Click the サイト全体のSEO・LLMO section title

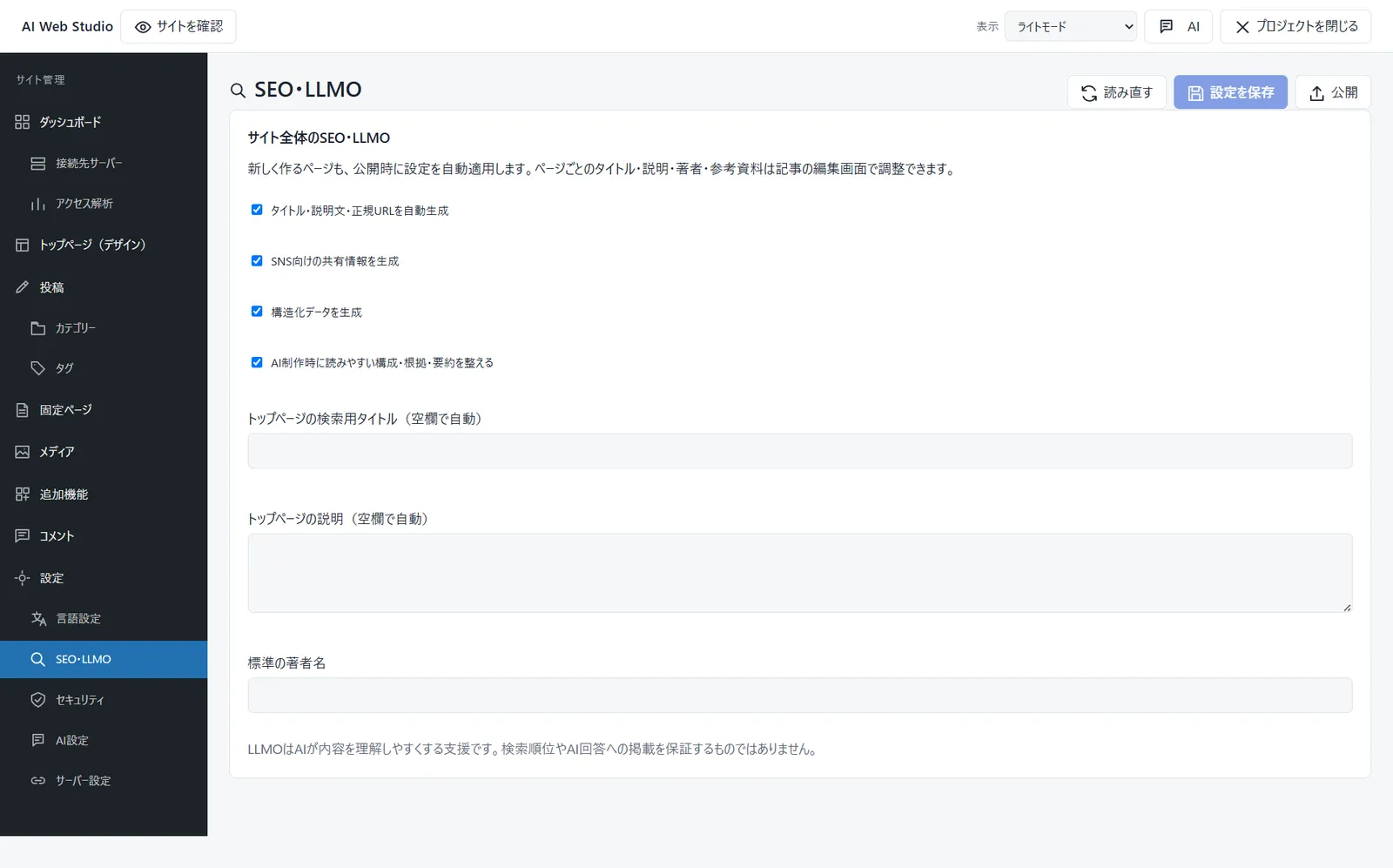(x=319, y=138)
